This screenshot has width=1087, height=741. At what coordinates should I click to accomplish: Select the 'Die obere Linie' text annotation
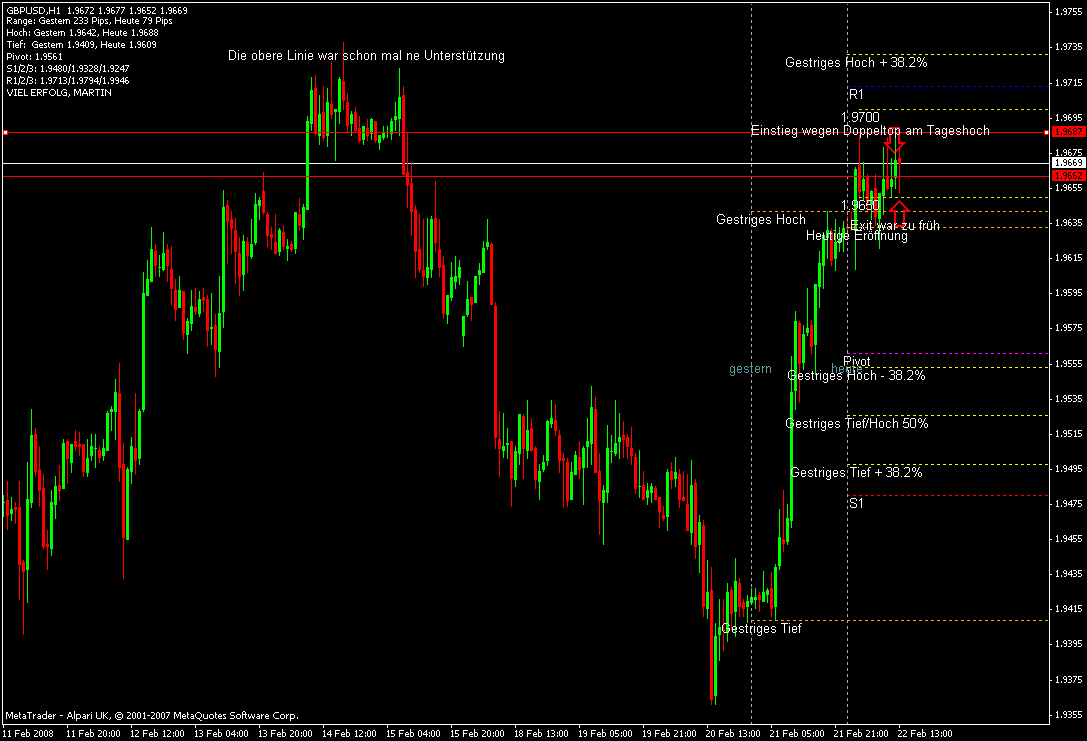click(366, 55)
